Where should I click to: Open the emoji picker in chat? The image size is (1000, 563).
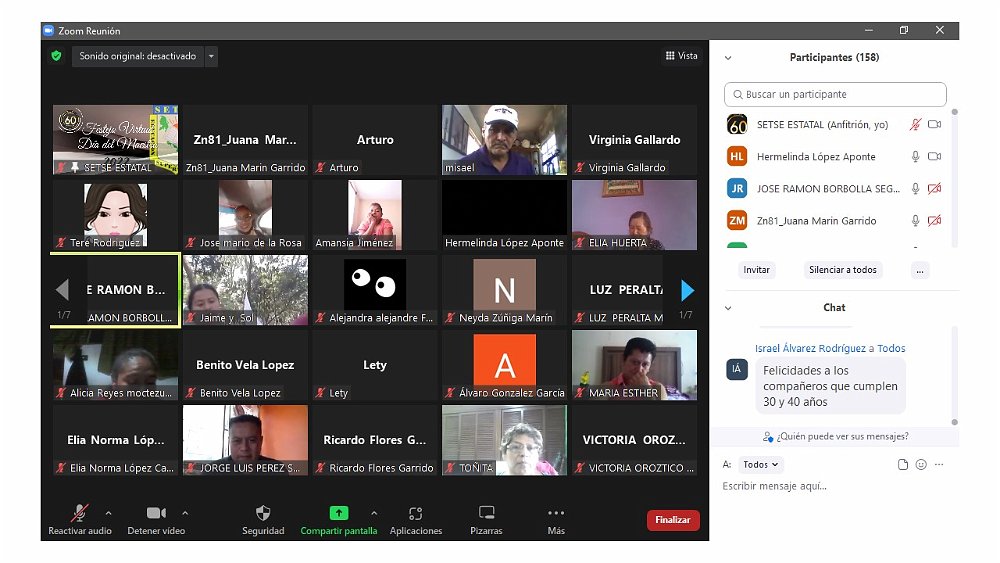coord(921,465)
